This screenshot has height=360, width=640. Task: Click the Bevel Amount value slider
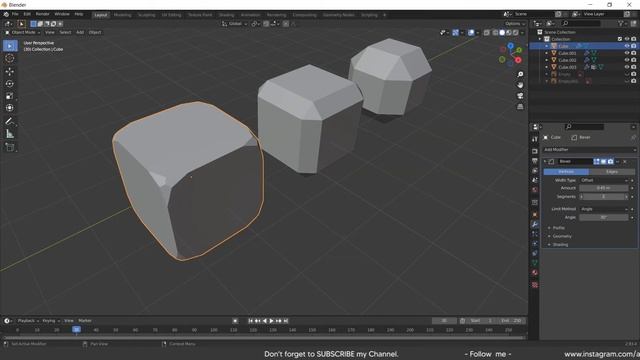tap(604, 188)
